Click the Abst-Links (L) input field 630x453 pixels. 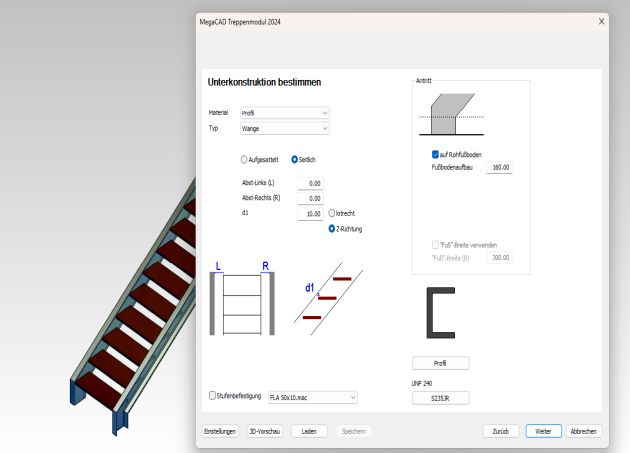click(x=310, y=183)
